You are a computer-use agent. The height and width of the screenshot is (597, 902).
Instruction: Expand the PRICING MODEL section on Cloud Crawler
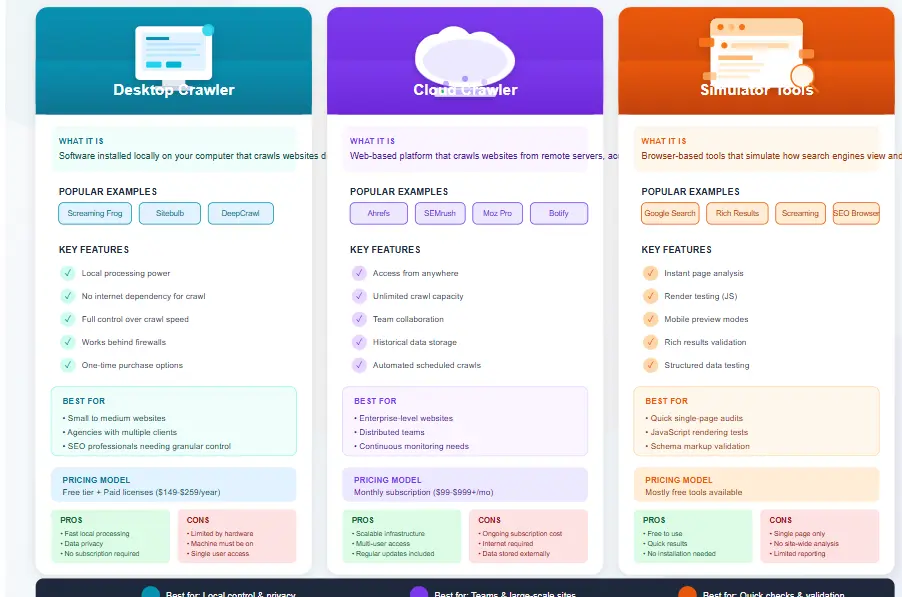tap(389, 480)
